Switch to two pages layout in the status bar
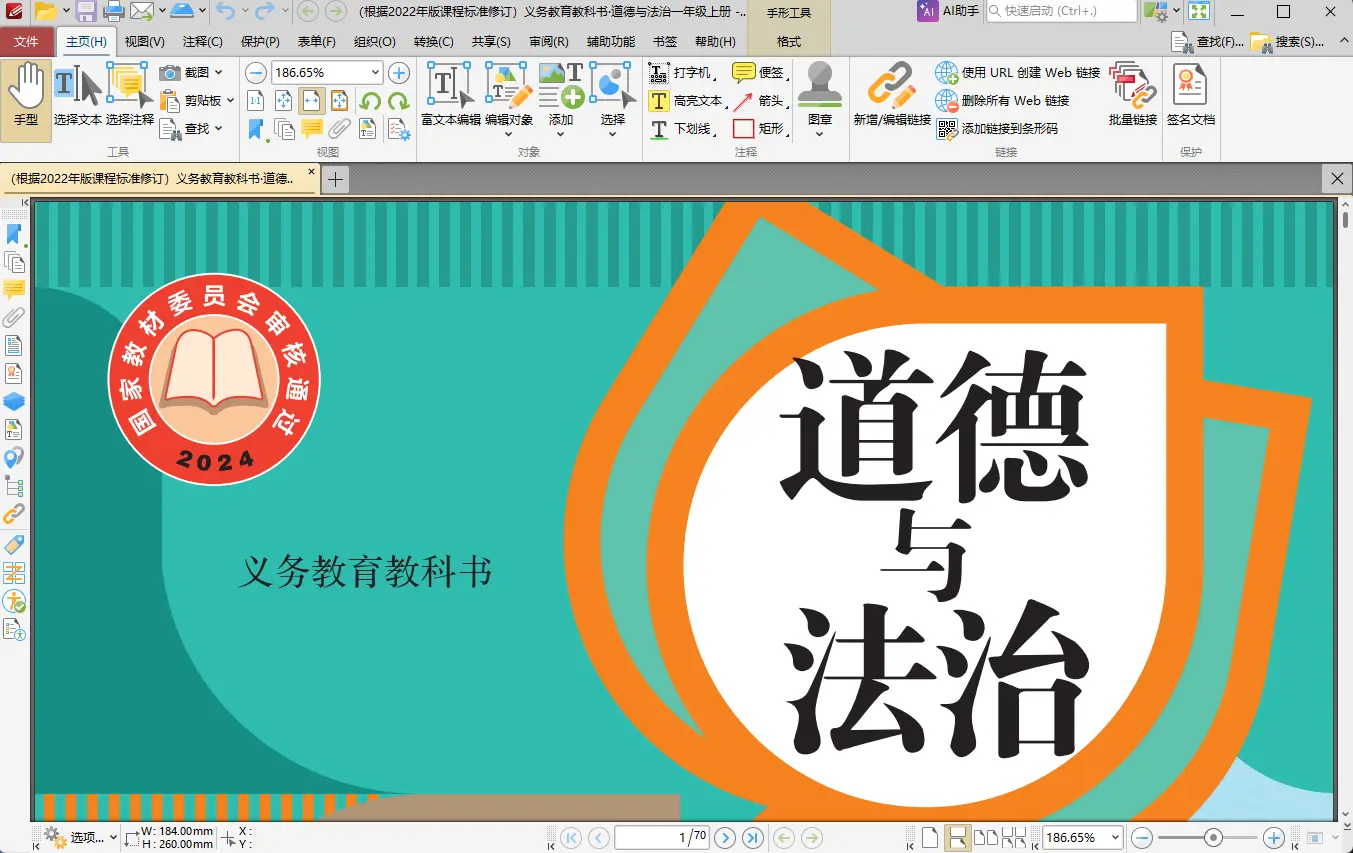 (986, 838)
